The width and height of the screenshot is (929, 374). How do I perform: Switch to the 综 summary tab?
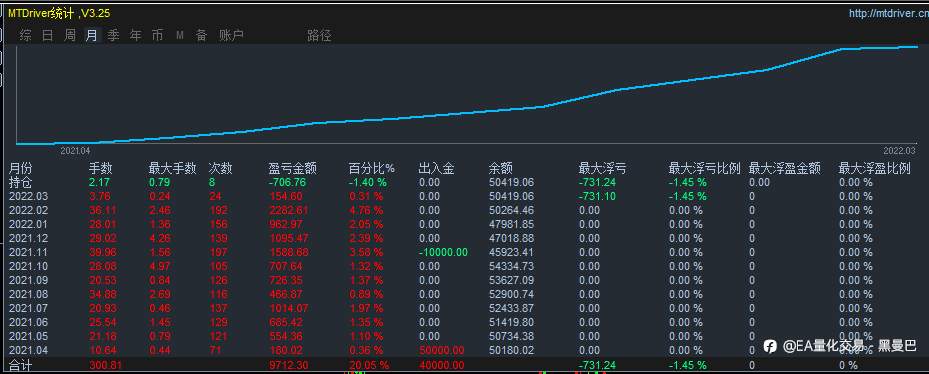pos(25,36)
